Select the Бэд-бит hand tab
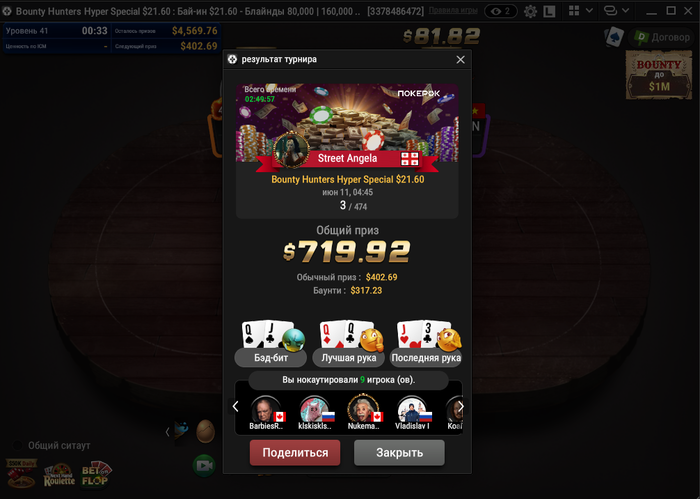This screenshot has width=700, height=499. coord(271,358)
